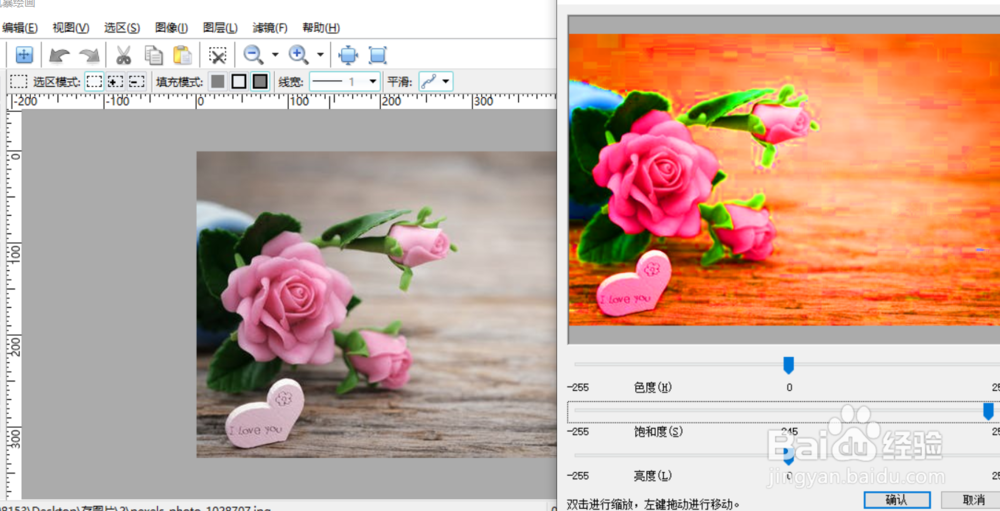1000x511 pixels.
Task: Select the add-to-selection mode
Action: [115, 82]
